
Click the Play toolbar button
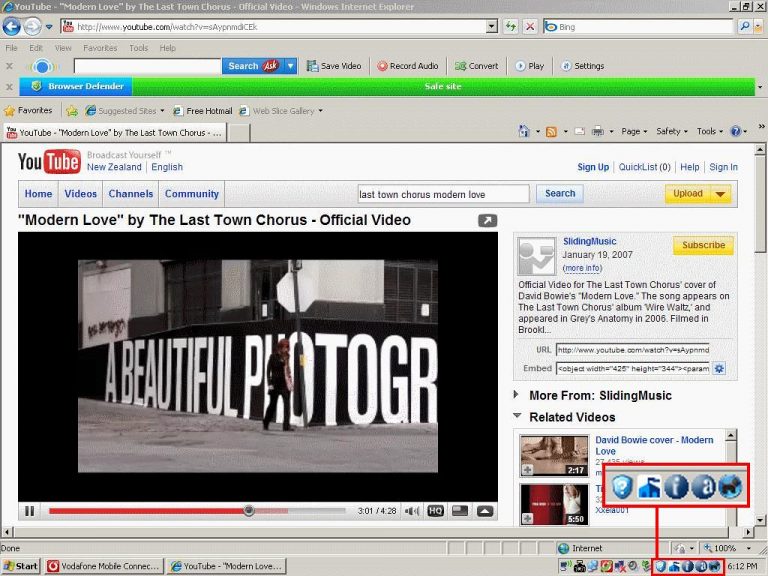[x=530, y=66]
